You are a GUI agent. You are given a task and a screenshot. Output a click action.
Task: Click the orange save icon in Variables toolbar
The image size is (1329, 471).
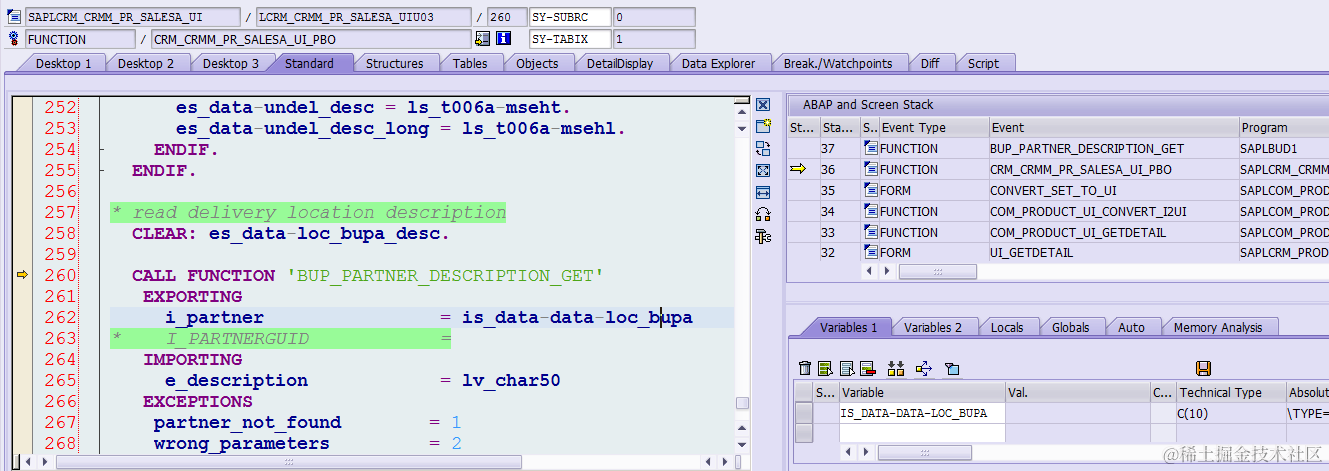[1204, 369]
